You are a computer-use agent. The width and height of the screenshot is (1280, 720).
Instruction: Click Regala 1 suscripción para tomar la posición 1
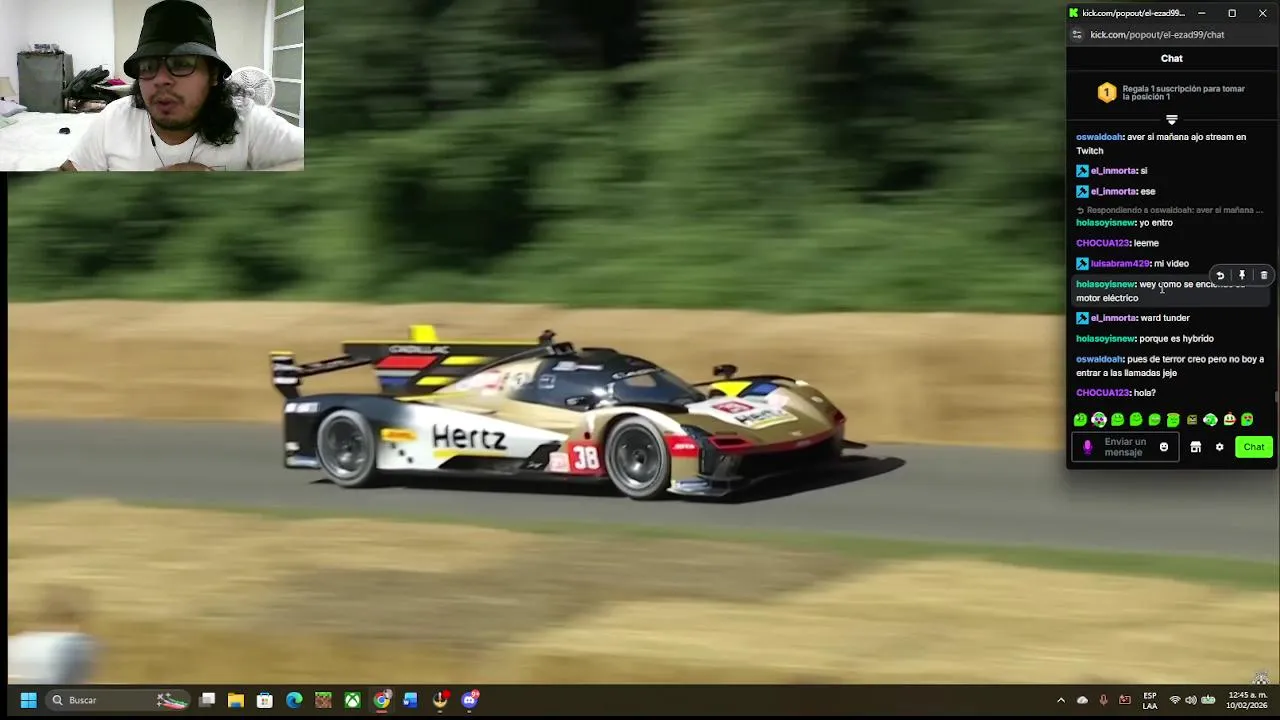point(1183,93)
